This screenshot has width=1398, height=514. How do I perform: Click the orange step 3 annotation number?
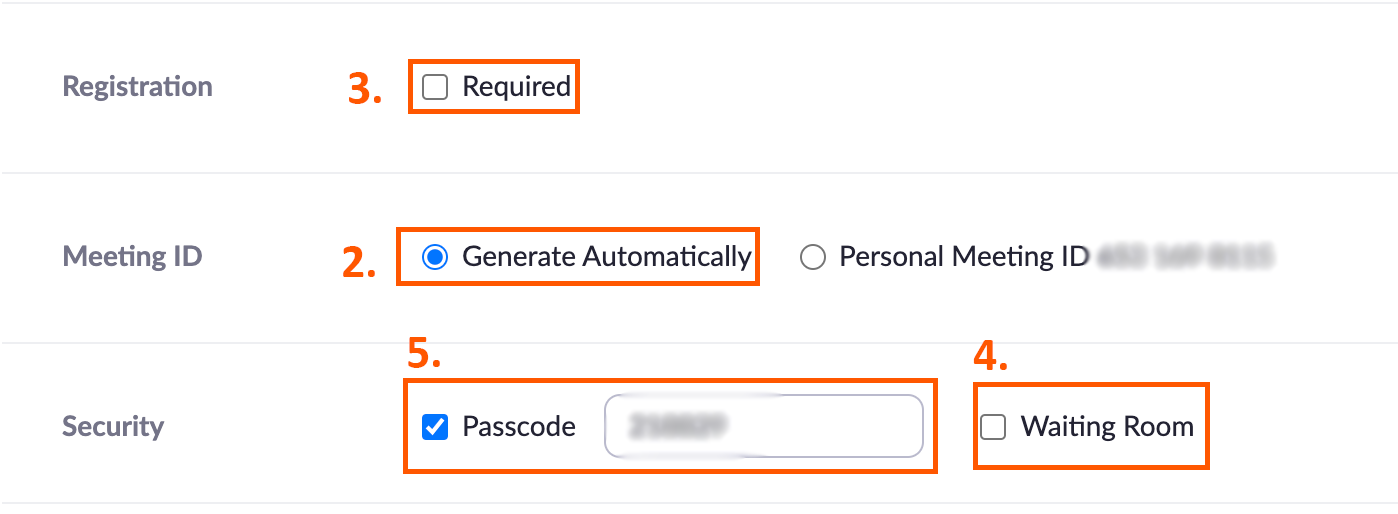coord(365,90)
